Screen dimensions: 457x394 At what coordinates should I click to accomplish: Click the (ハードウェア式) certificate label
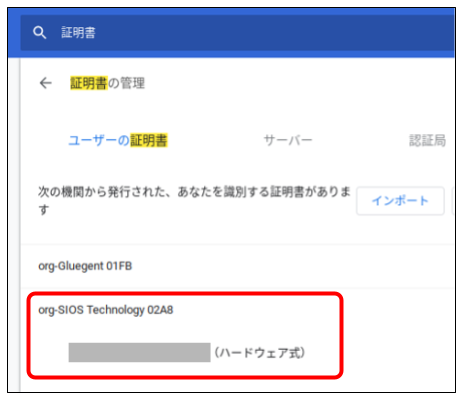click(260, 353)
